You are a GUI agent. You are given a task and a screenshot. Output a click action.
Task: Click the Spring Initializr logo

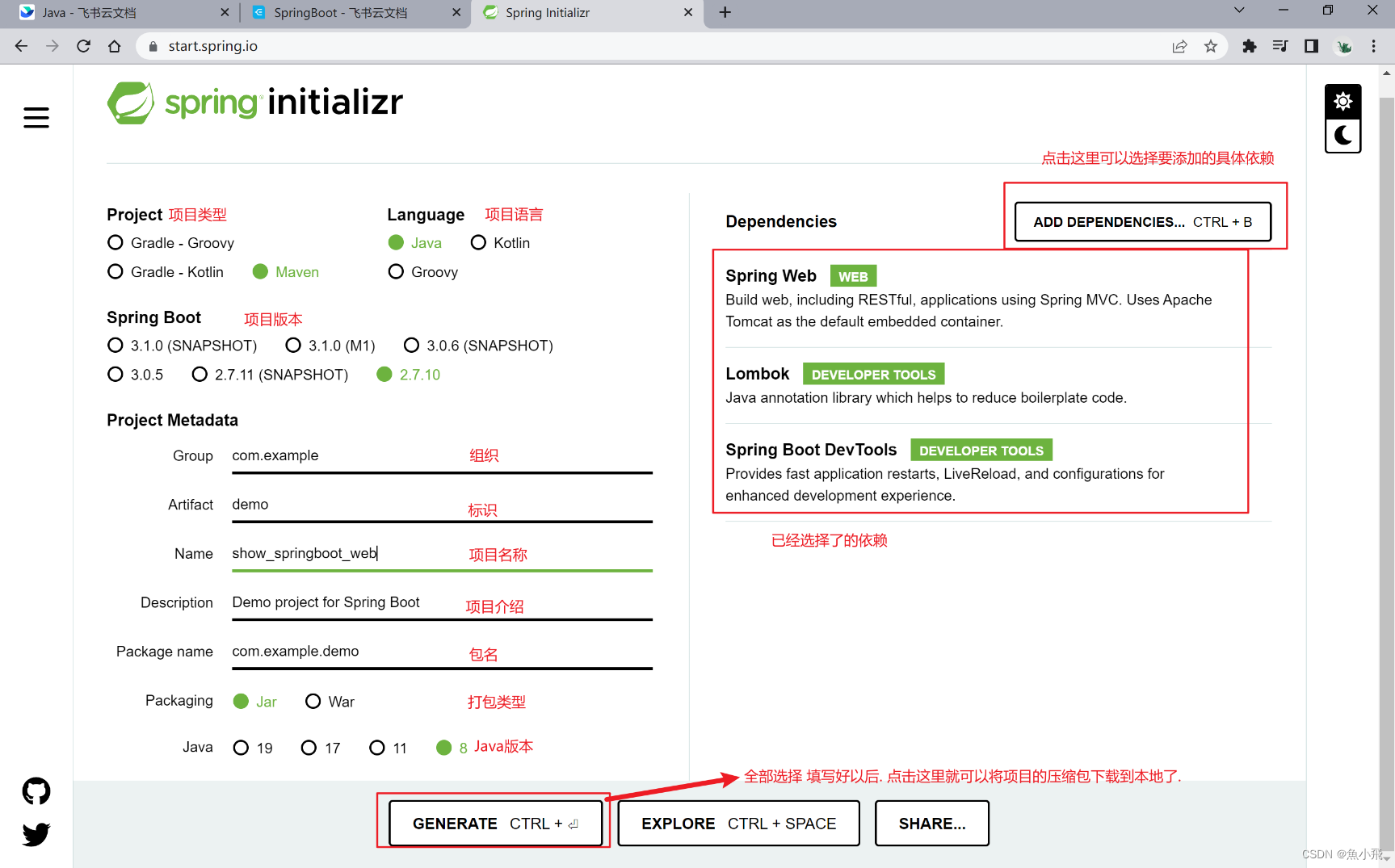255,103
